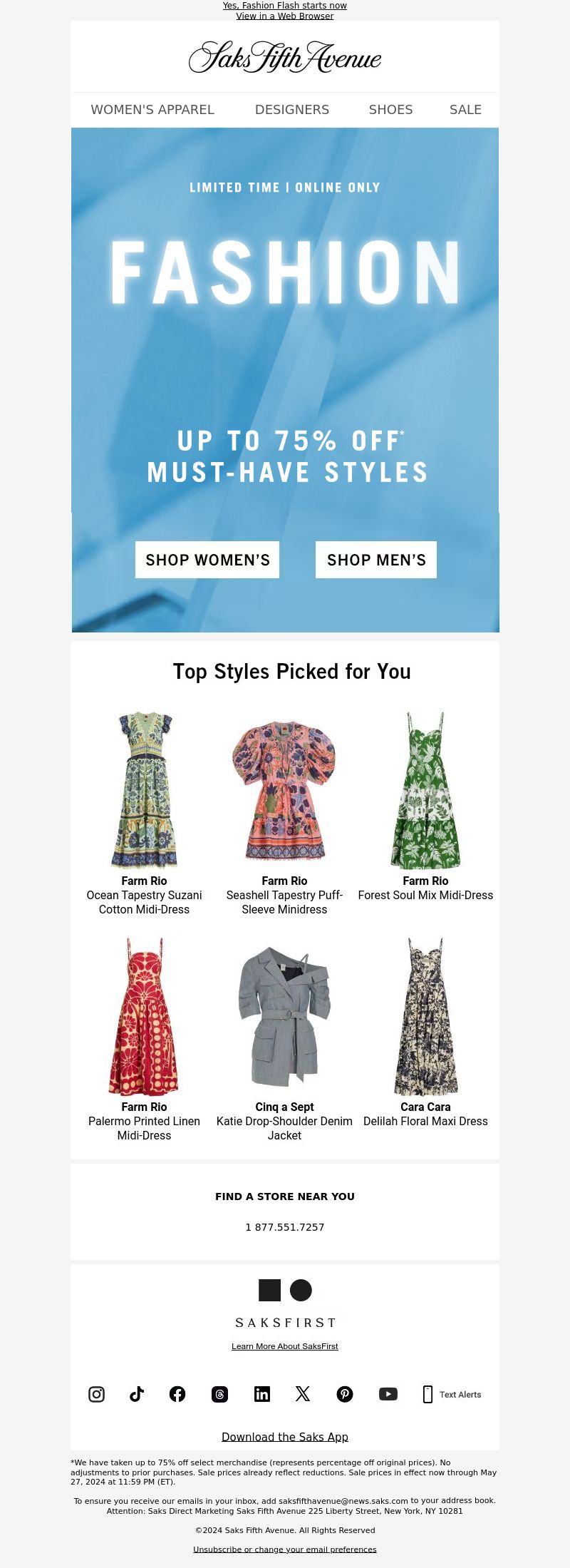Select the Sale menu item

pos(465,110)
